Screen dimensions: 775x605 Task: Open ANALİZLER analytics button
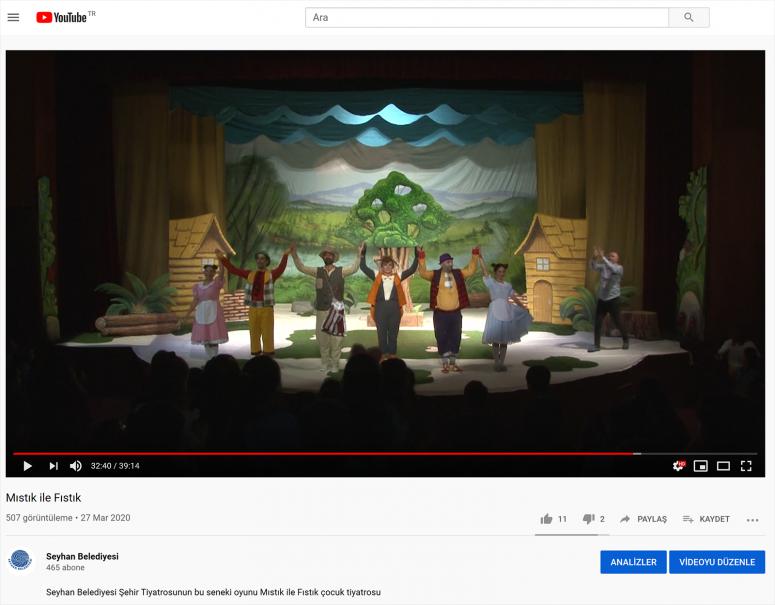point(633,562)
